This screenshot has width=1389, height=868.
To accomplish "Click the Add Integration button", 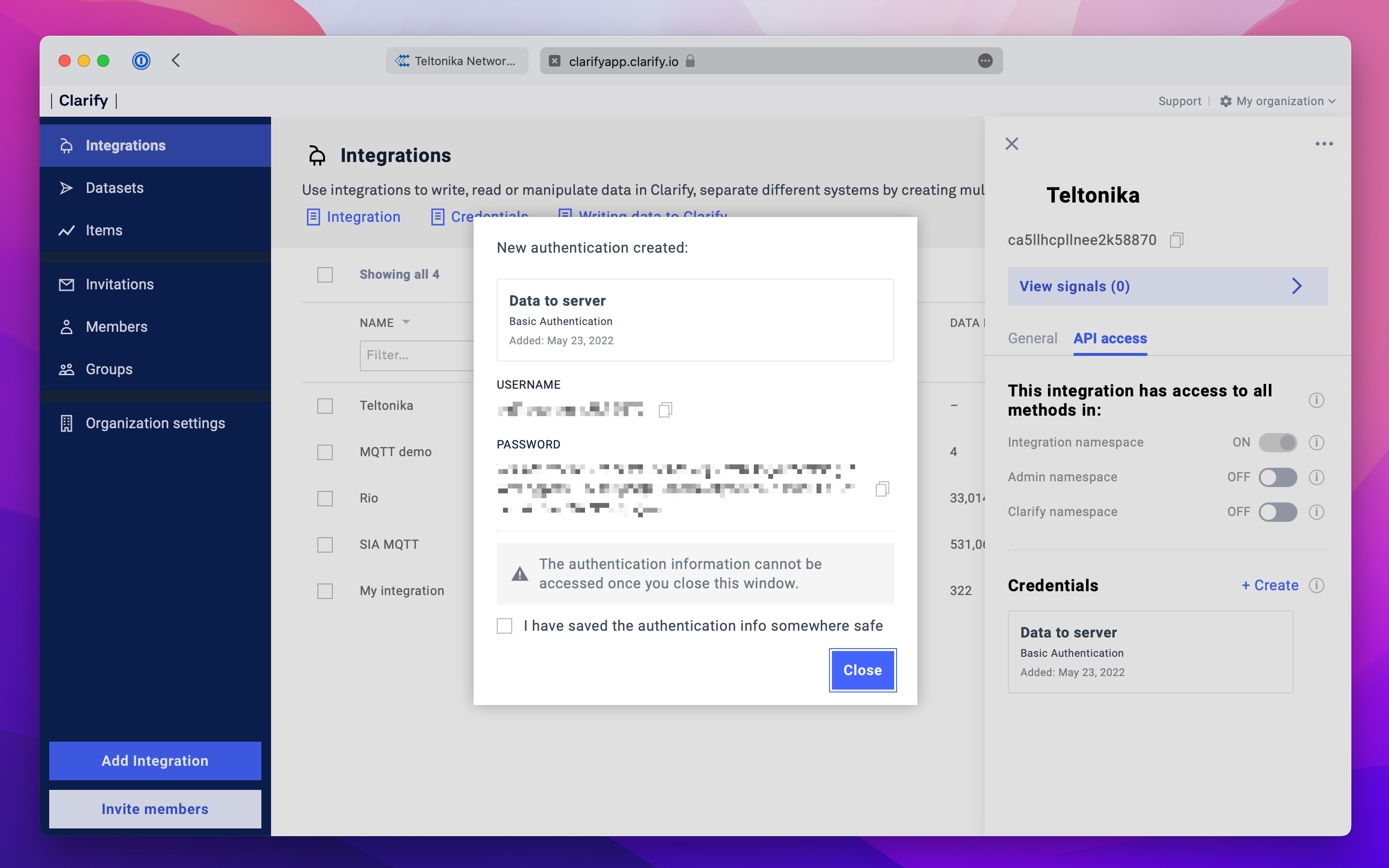I will (x=155, y=760).
